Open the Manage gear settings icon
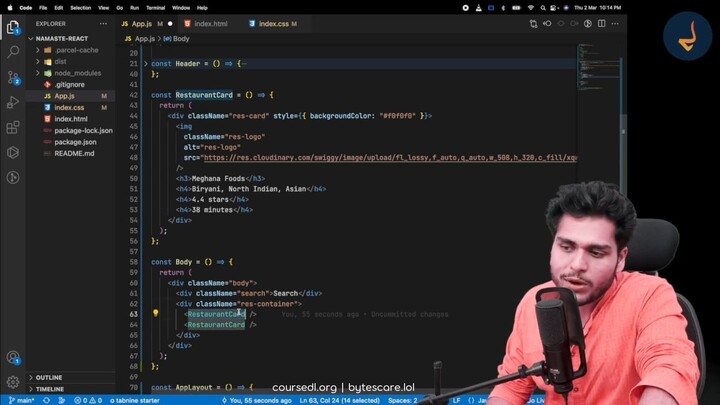 [13, 383]
